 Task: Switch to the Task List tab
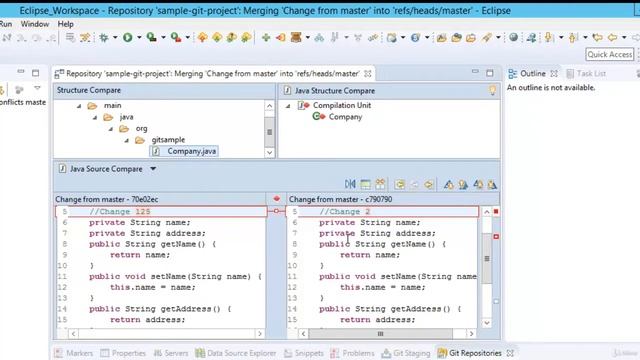[591, 73]
